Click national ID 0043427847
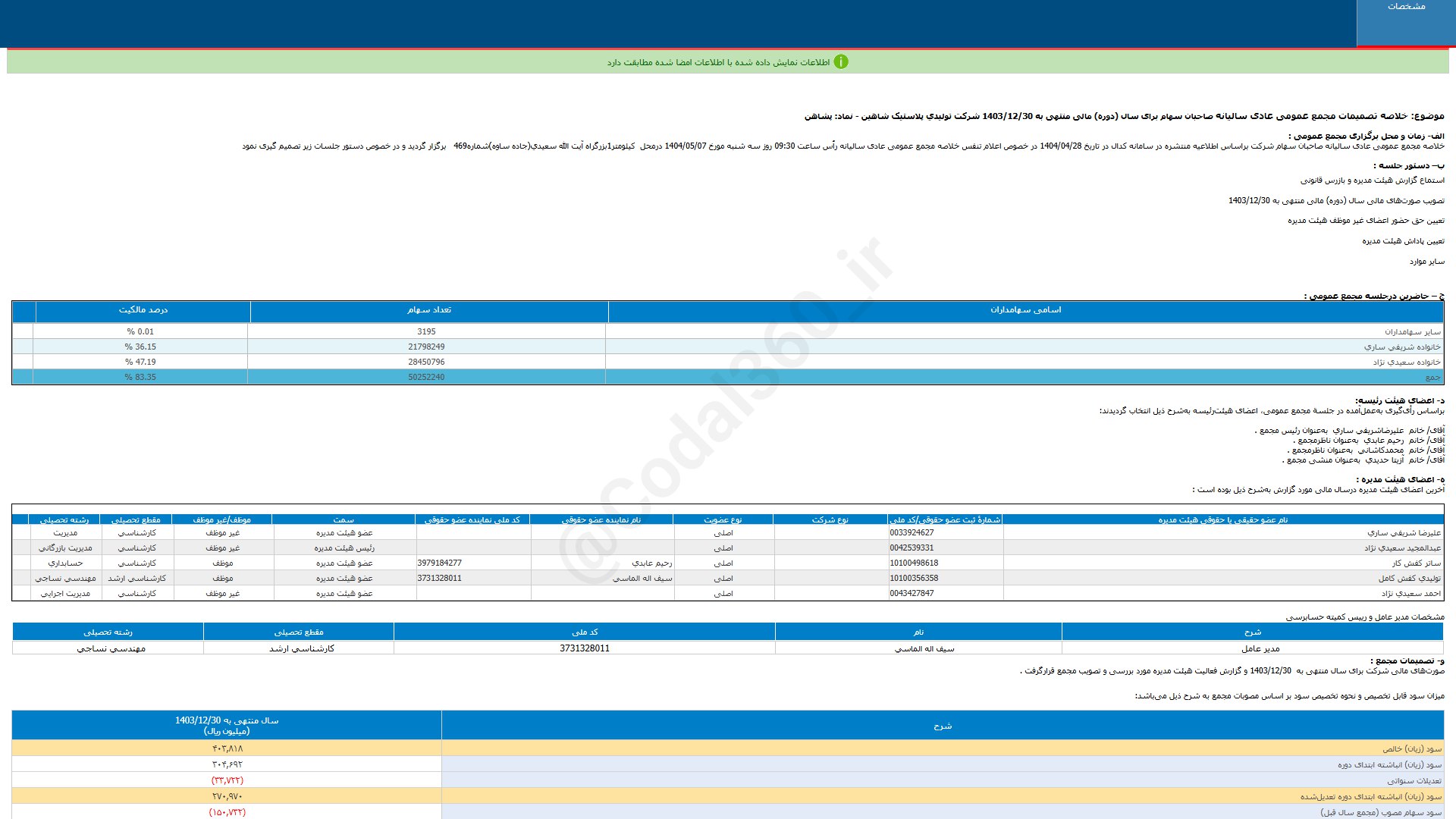The image size is (1456, 819). 912,594
